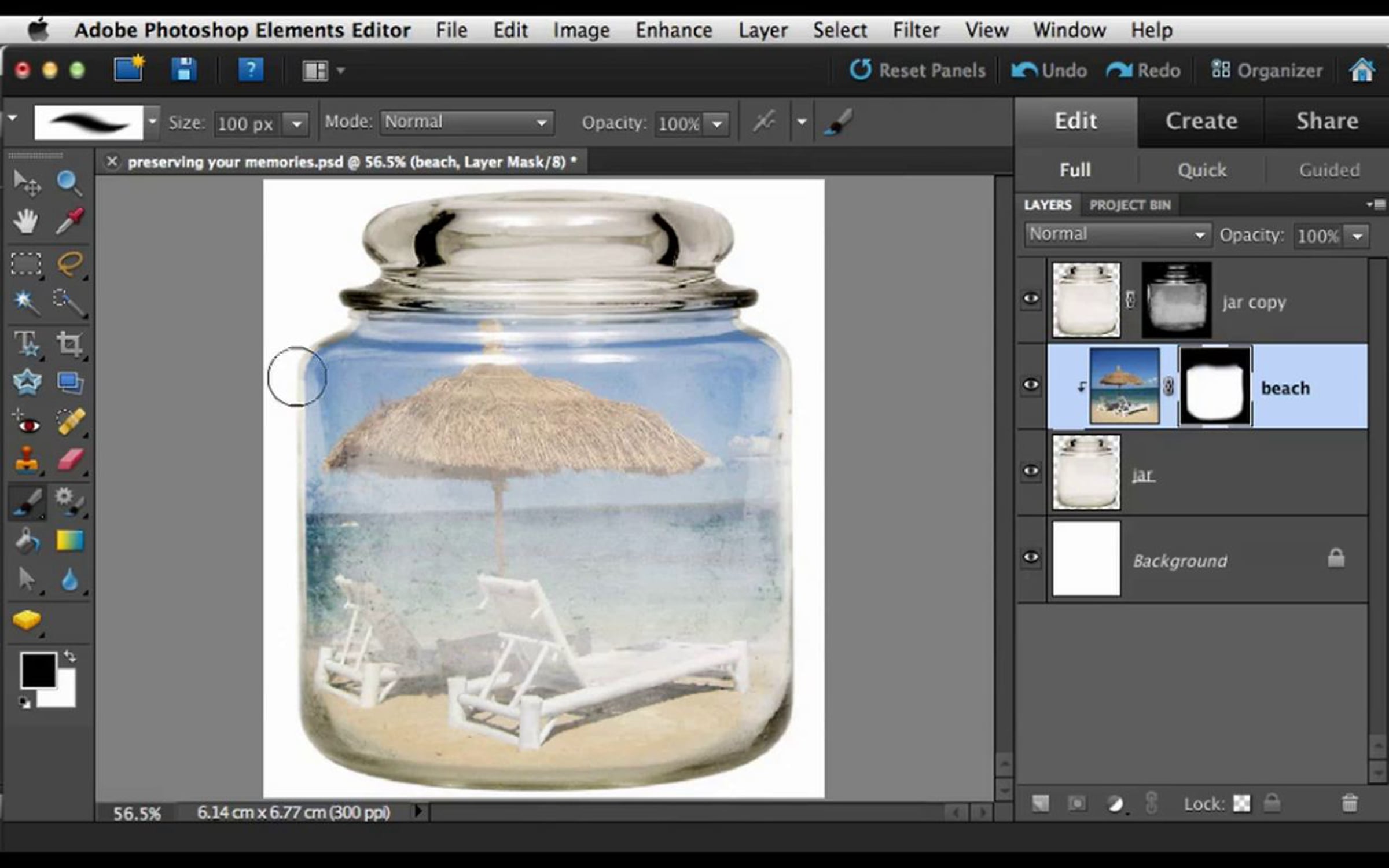Open the Enhance menu
The image size is (1389, 868).
click(673, 30)
